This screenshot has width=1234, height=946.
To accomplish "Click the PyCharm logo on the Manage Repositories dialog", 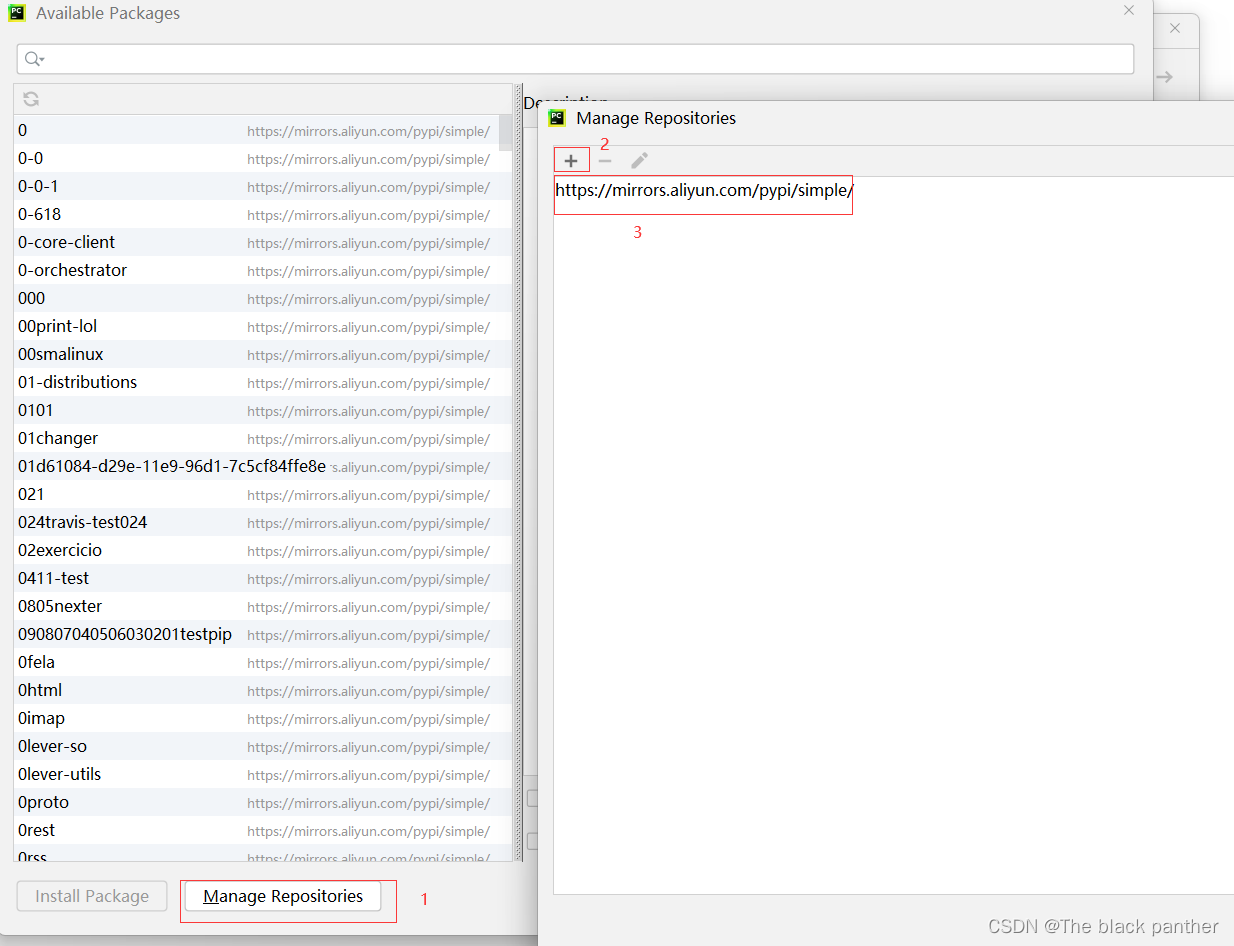I will 557,117.
